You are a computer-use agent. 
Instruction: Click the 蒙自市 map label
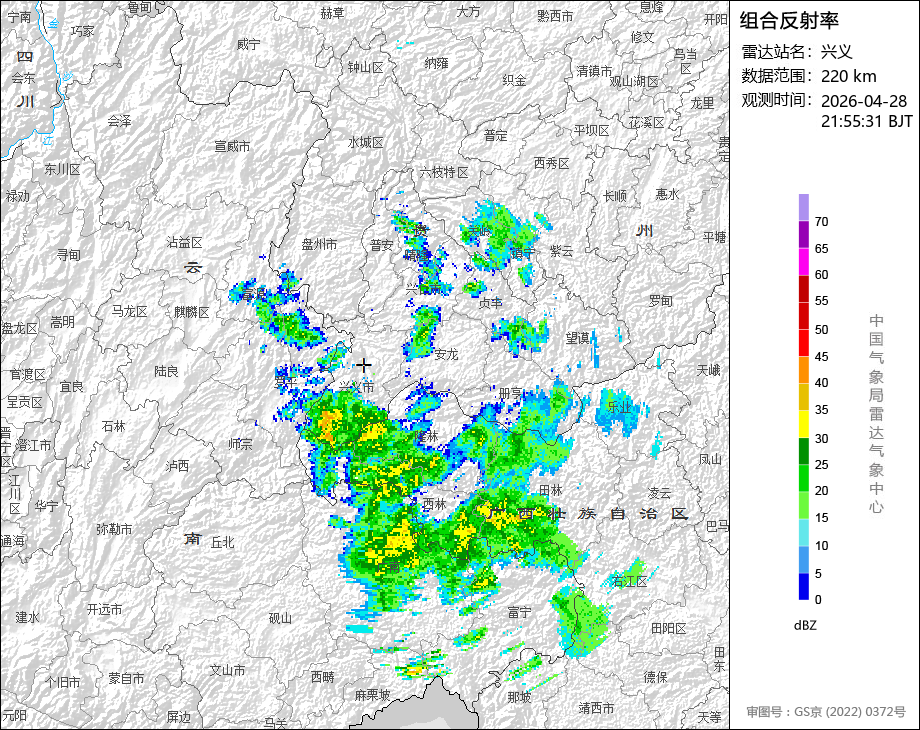pos(126,678)
